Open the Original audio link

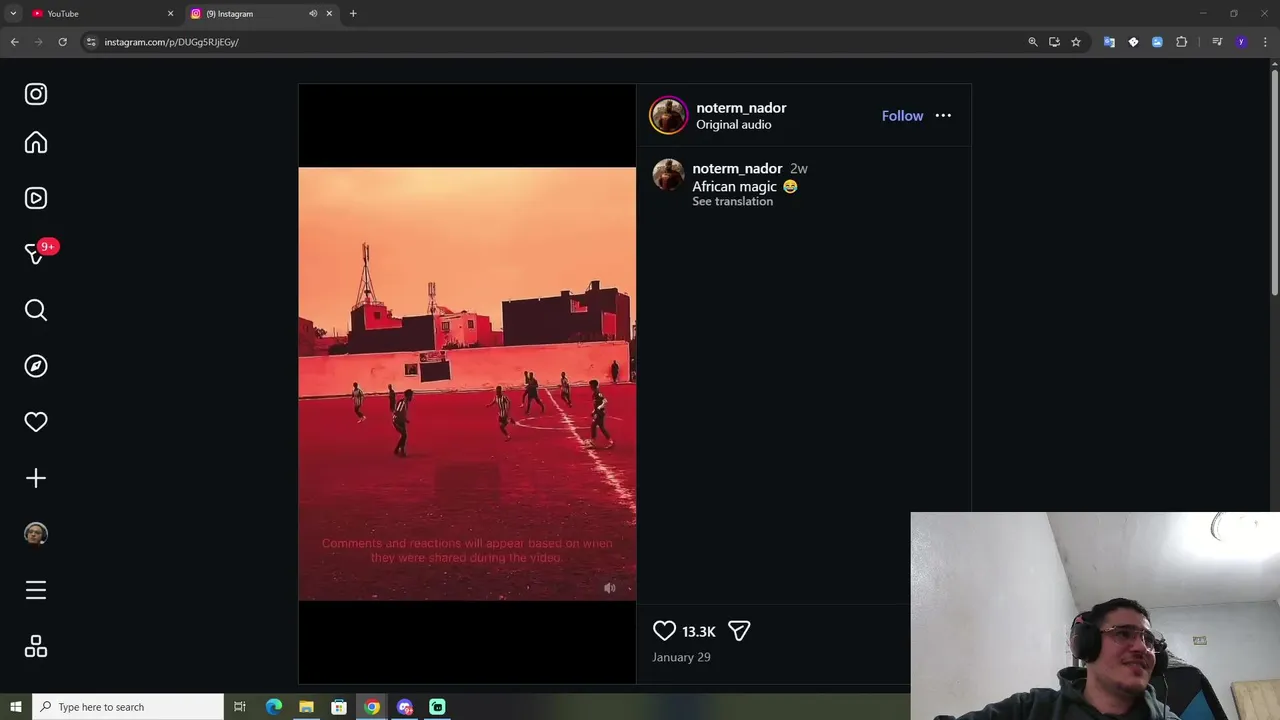click(x=733, y=125)
